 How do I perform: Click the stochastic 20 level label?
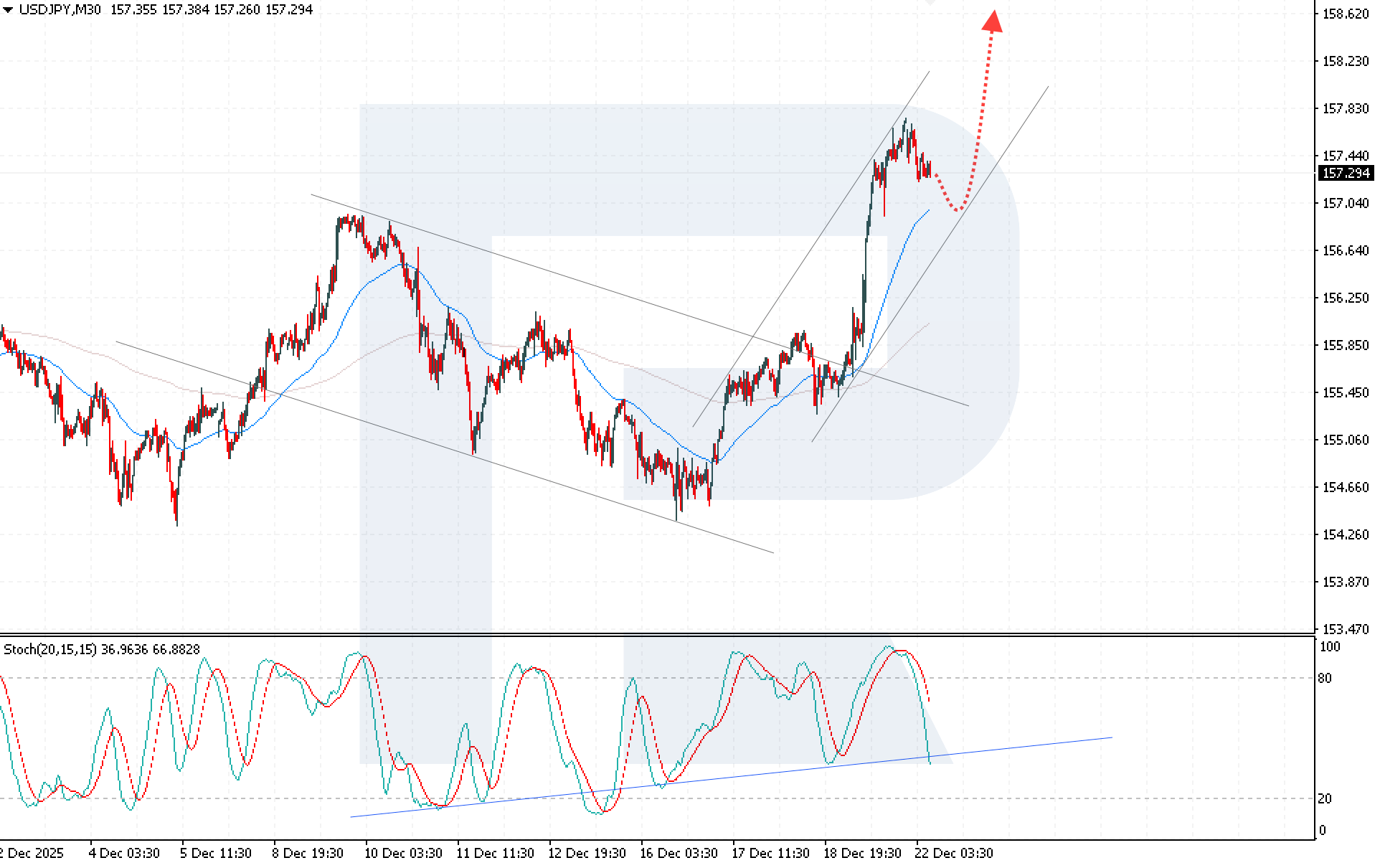tap(1325, 798)
